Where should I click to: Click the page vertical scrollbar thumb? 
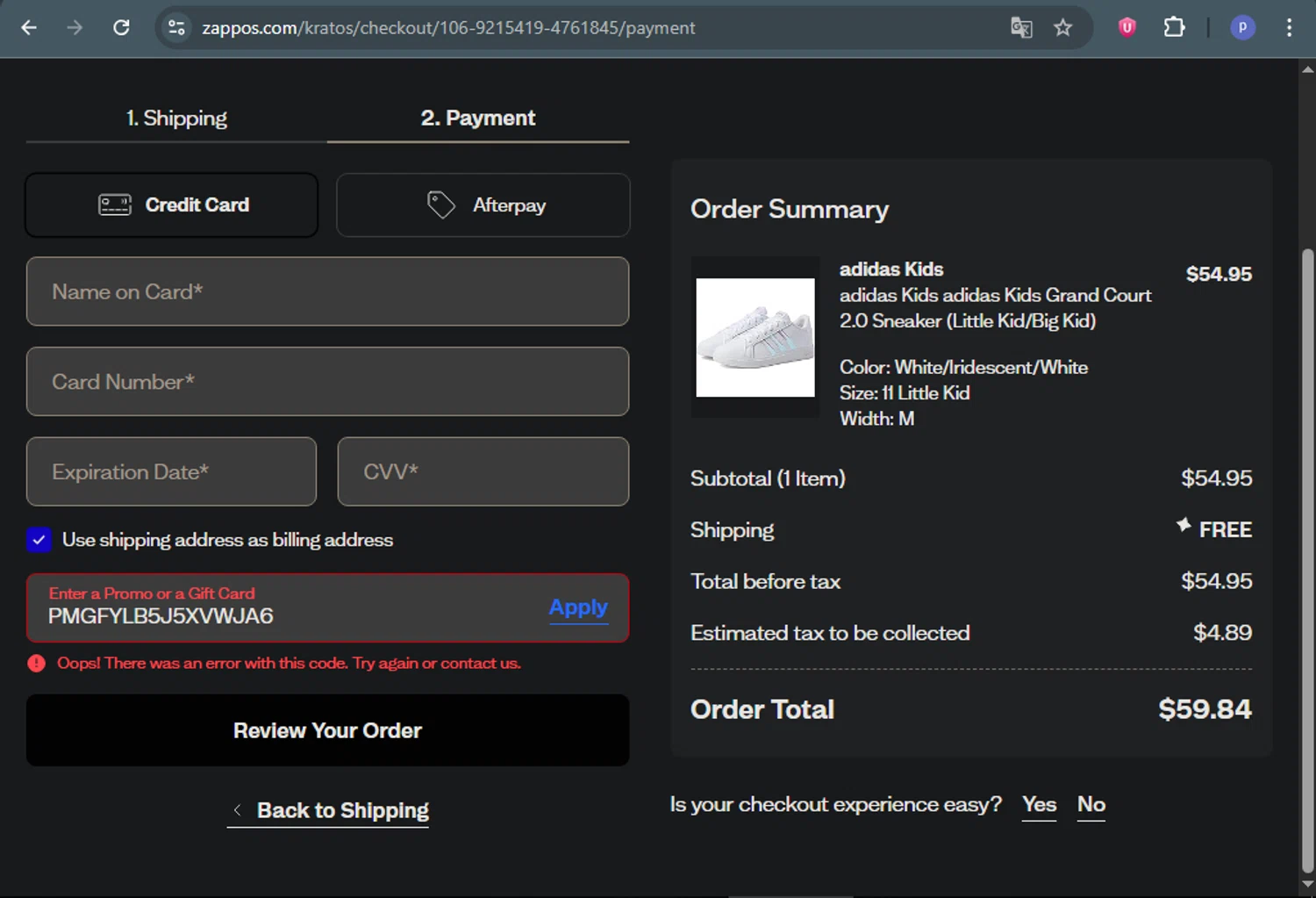(x=1307, y=562)
